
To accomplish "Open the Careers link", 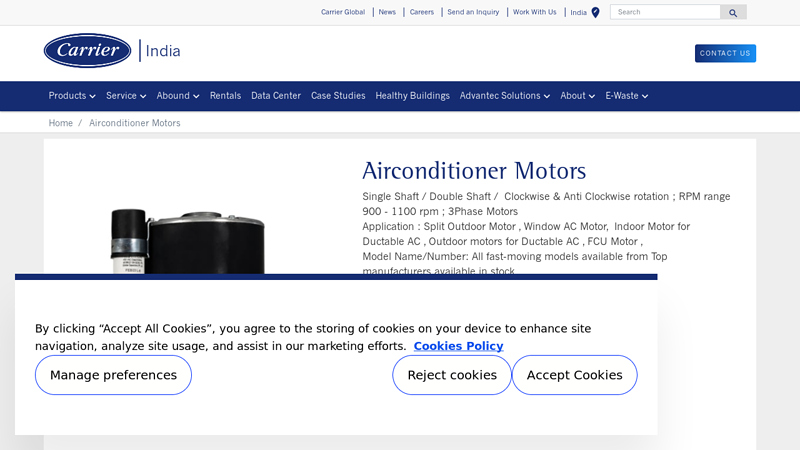I will [421, 12].
